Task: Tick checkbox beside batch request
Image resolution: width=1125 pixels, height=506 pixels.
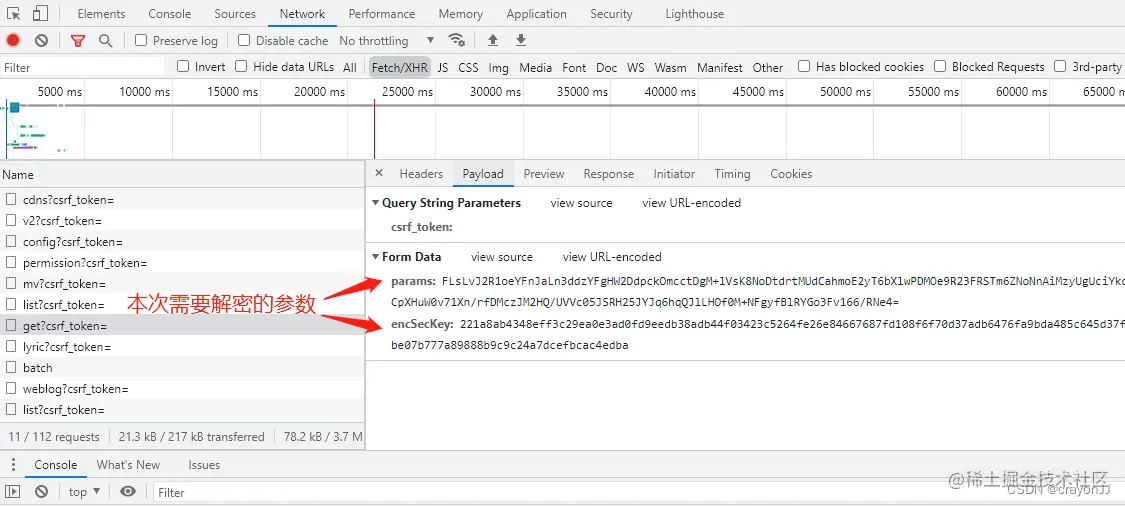Action: [11, 367]
